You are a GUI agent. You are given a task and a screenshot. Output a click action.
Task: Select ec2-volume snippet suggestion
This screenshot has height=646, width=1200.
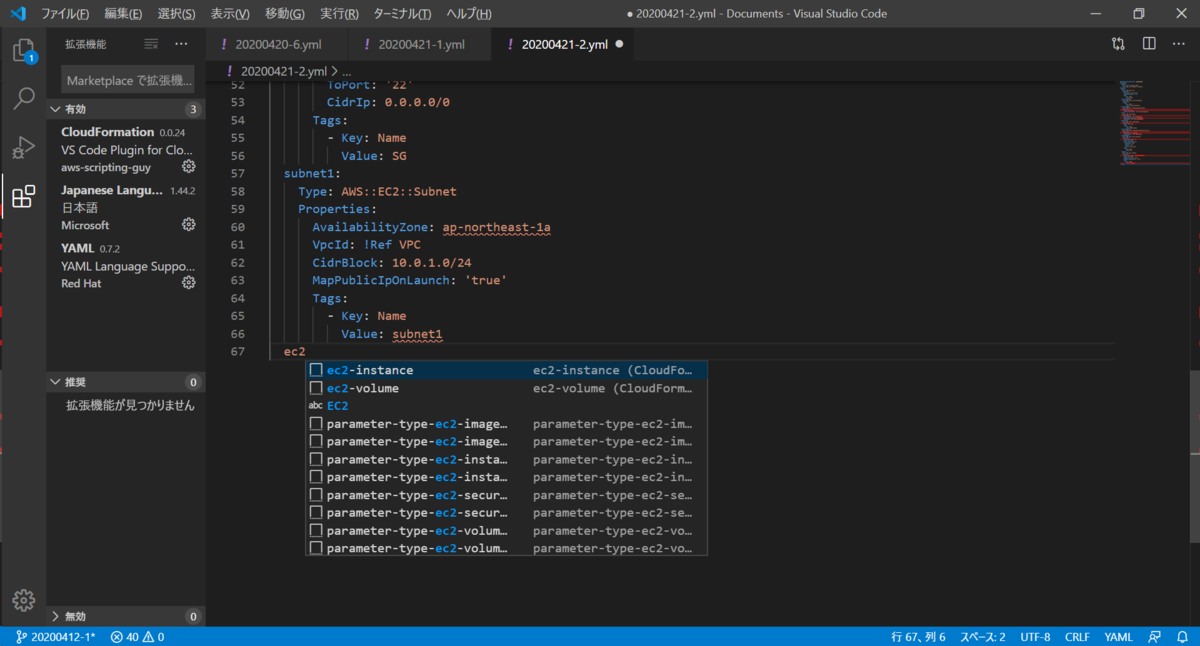[506, 388]
